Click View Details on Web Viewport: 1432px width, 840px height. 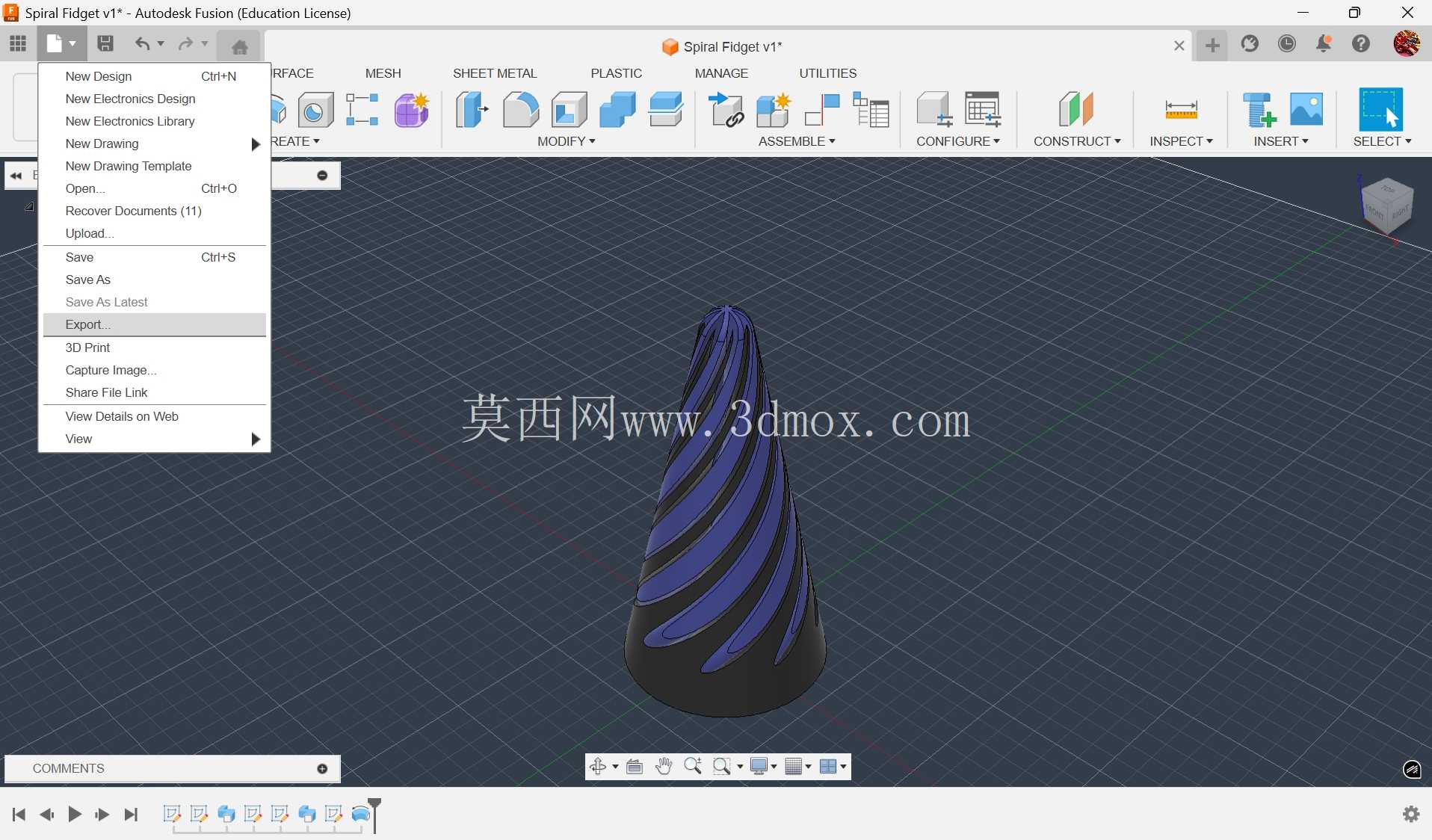pos(155,416)
